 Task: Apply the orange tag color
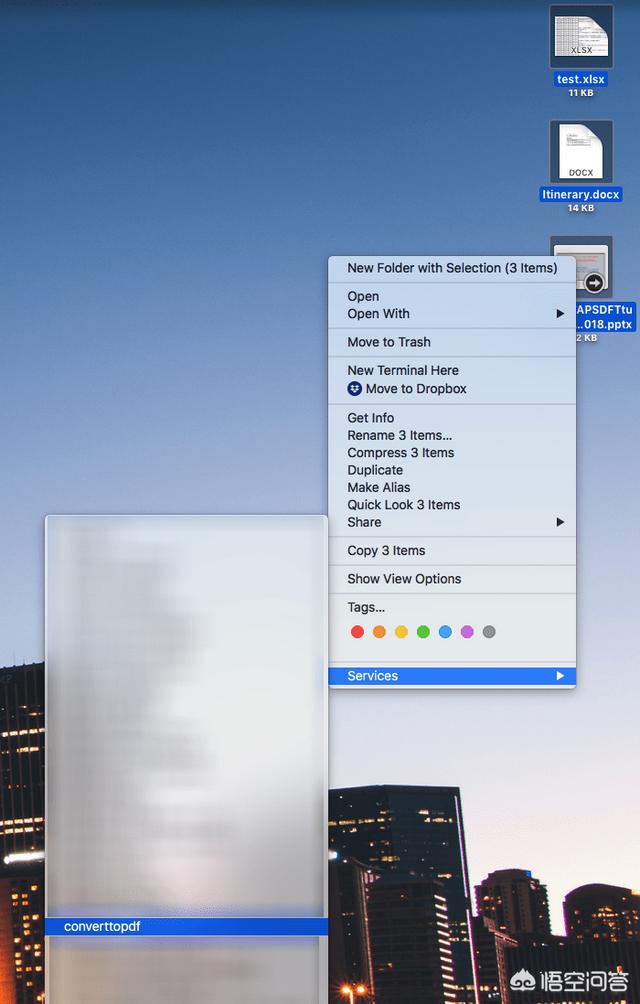(x=380, y=632)
